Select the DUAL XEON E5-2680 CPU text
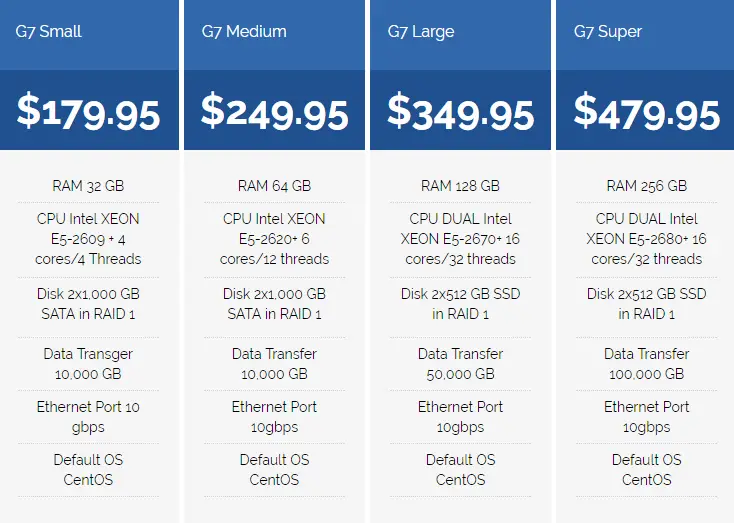 click(x=646, y=239)
